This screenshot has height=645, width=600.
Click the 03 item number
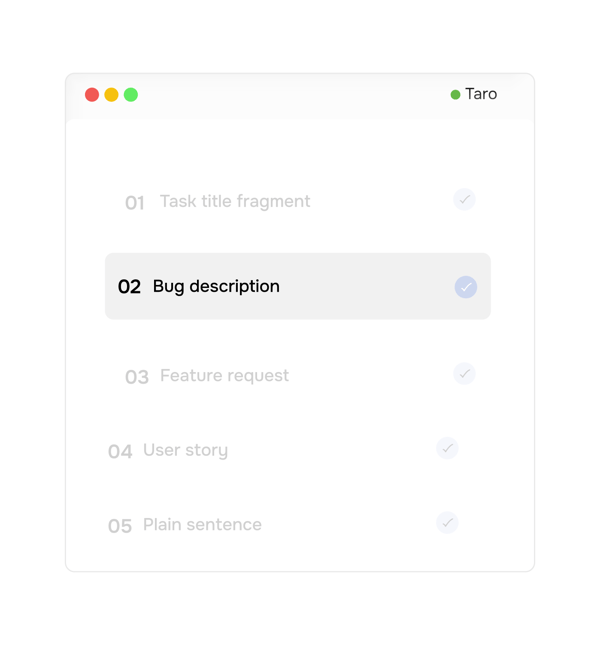tap(137, 377)
